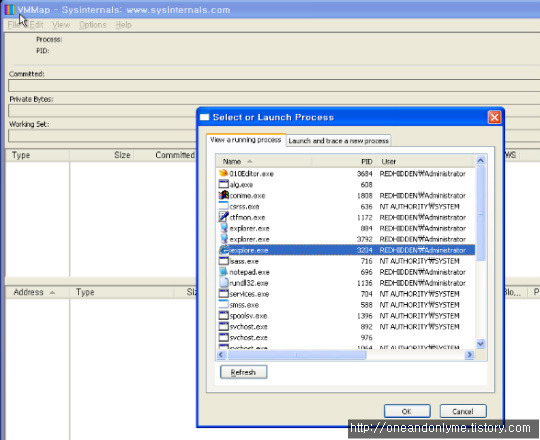
Task: Sort process list by Name column
Action: 263,161
